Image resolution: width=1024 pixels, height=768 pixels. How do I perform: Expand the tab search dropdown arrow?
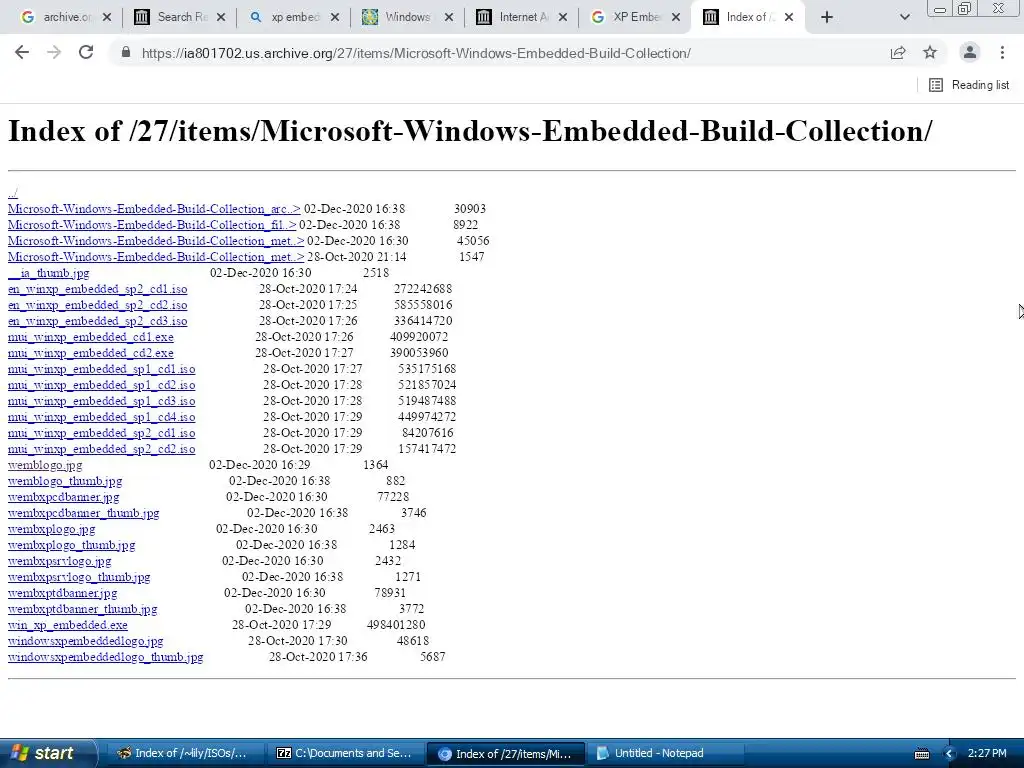pyautogui.click(x=904, y=17)
